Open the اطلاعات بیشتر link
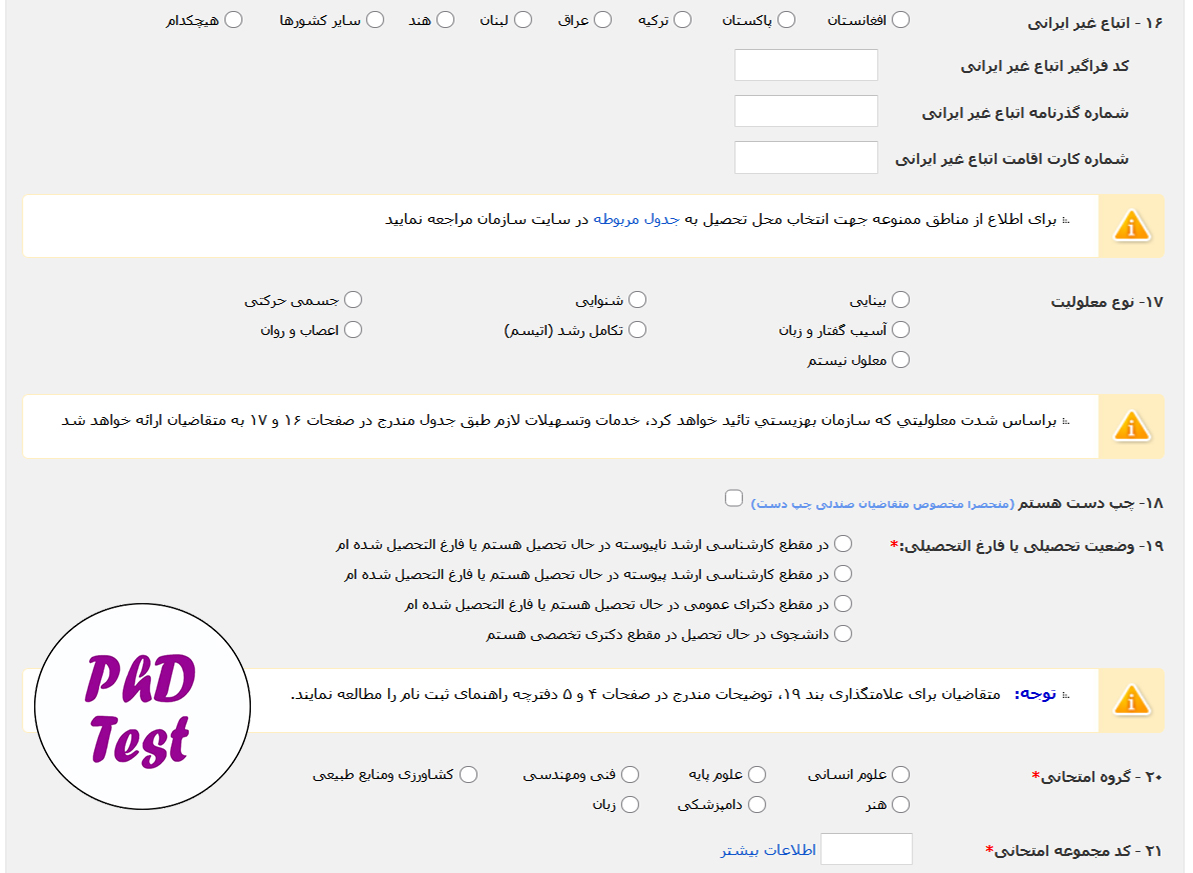This screenshot has width=1193, height=873. tap(768, 850)
